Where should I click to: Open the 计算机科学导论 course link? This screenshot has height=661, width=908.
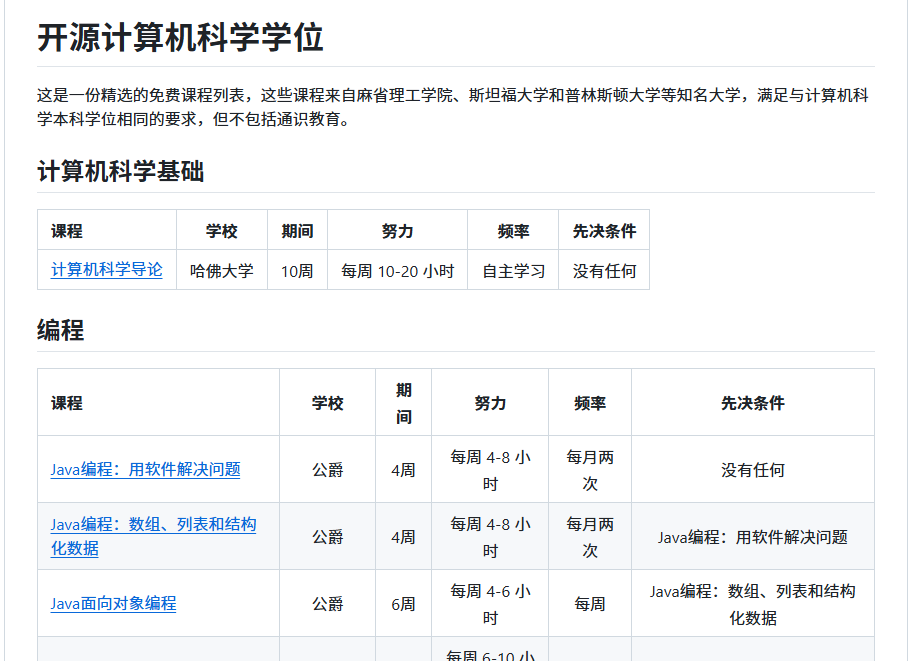107,270
